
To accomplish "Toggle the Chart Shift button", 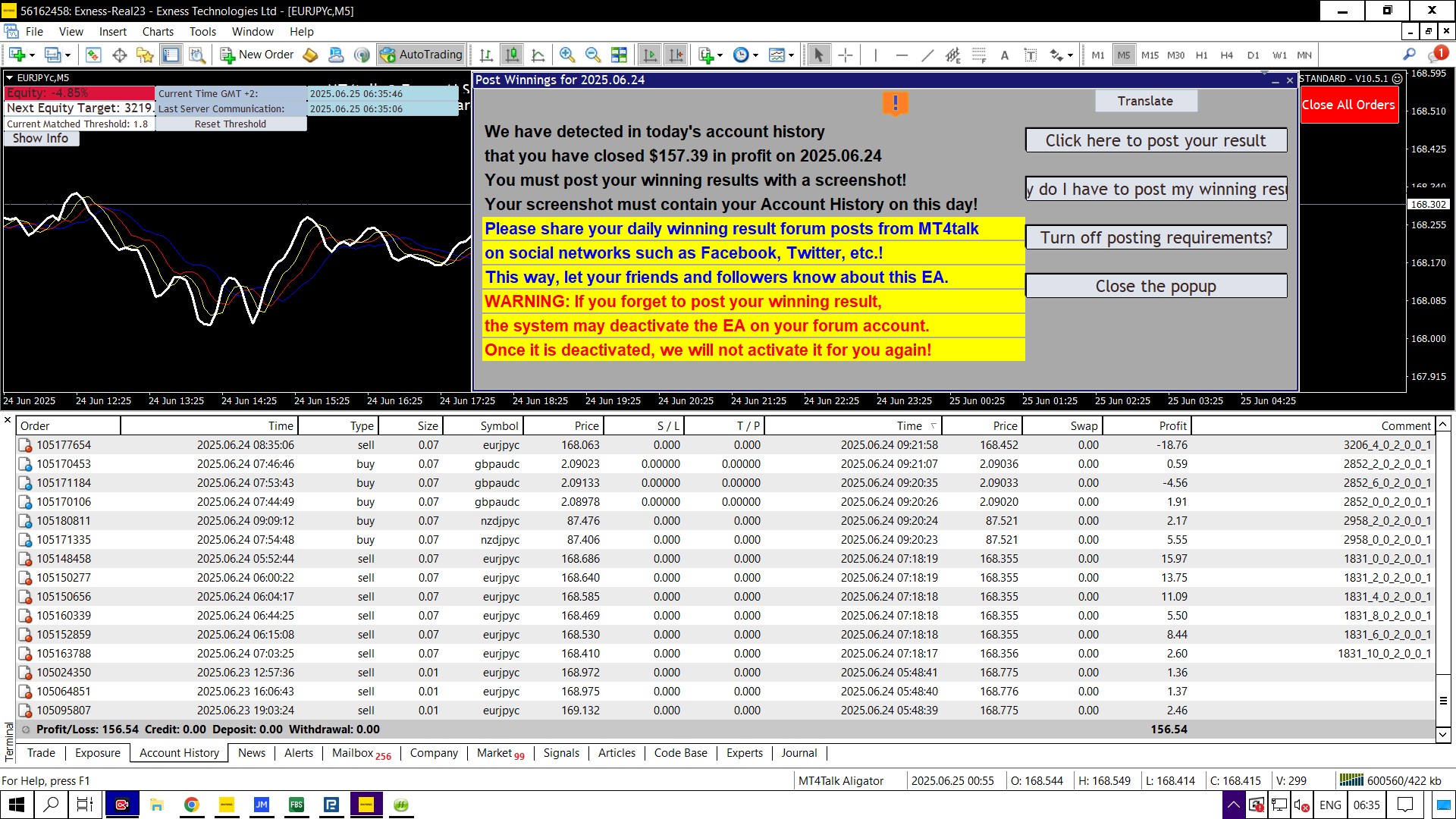I will (x=676, y=55).
